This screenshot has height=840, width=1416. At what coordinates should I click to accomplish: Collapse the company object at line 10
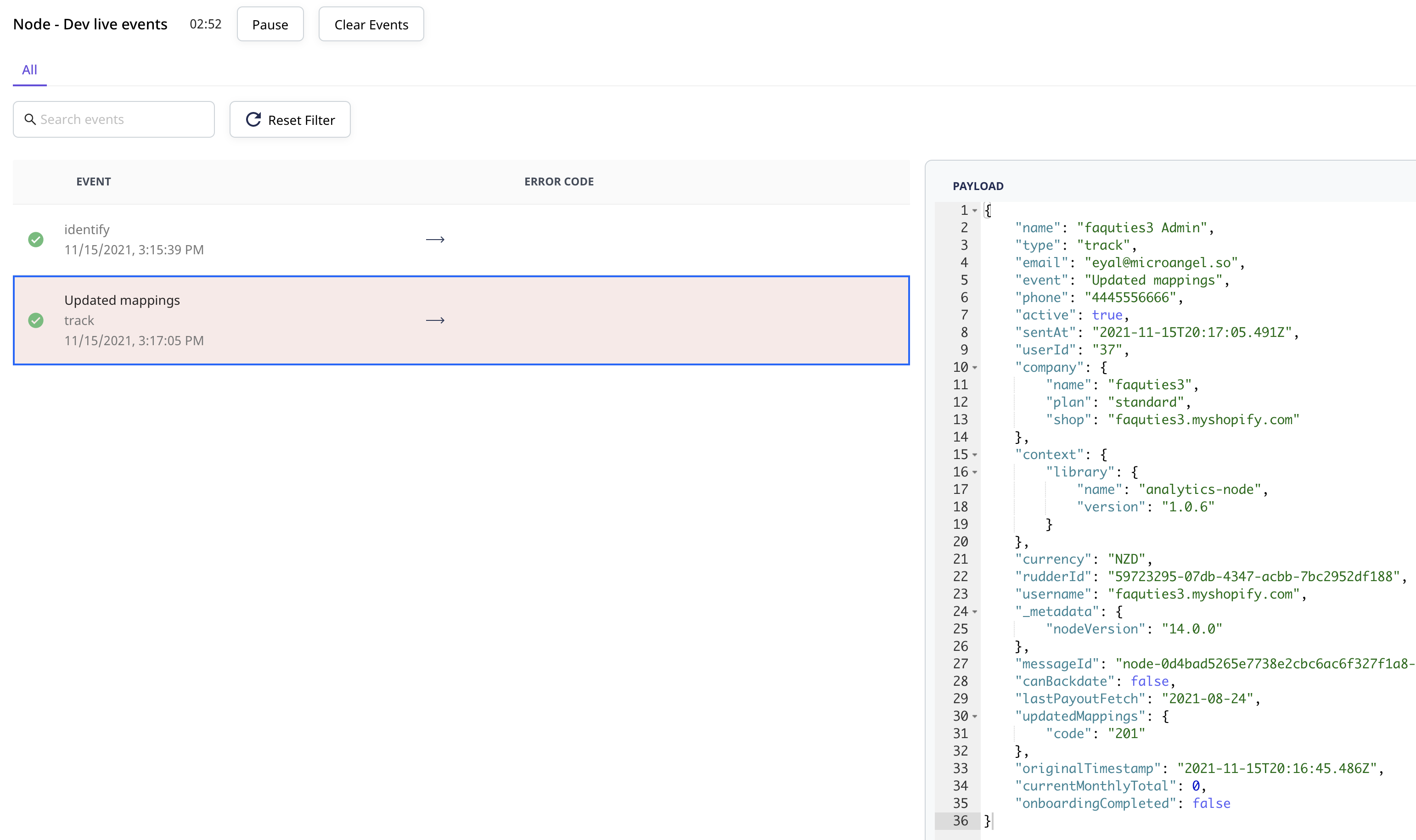click(x=975, y=367)
